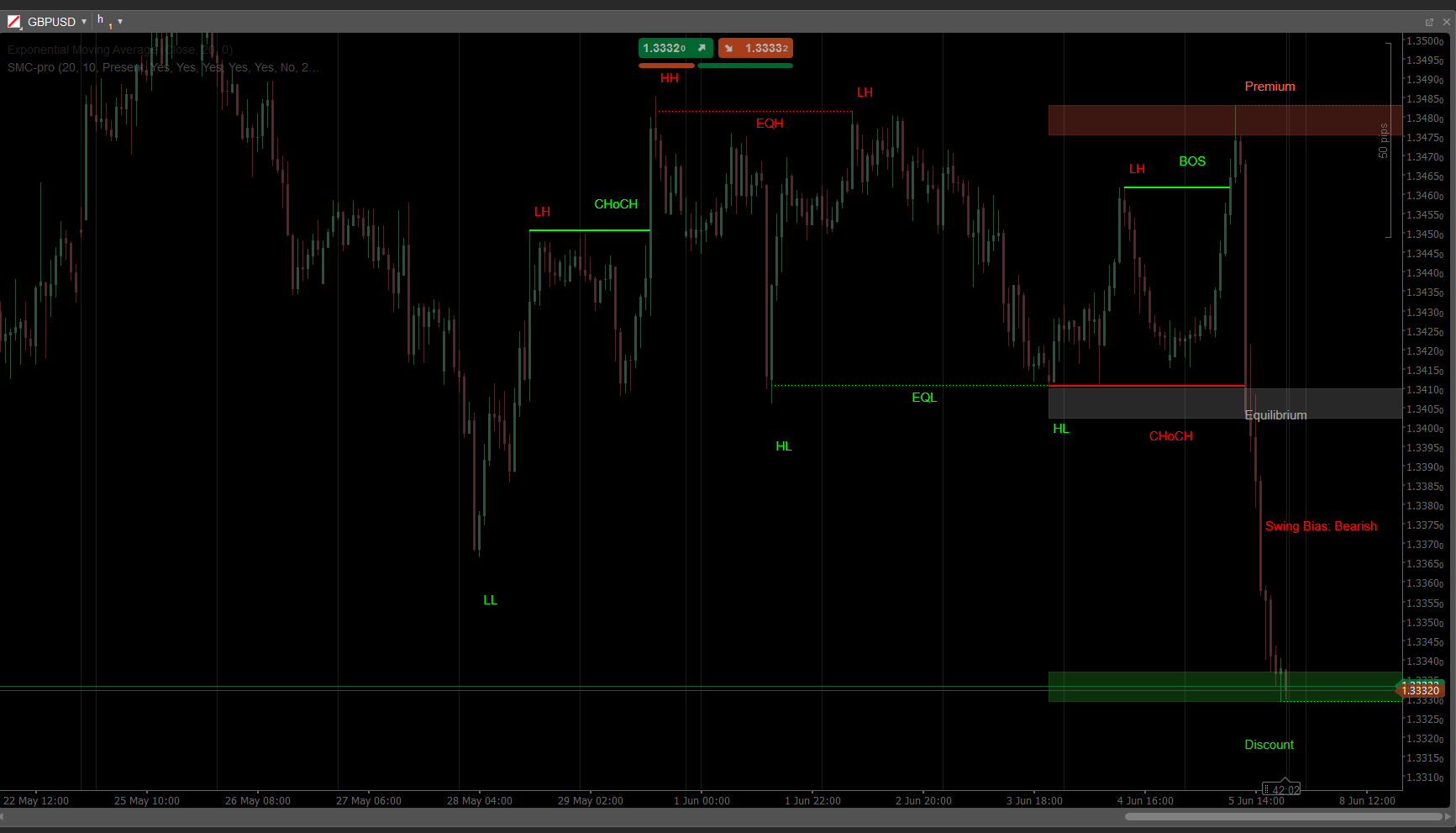Click the red EQH label
The image size is (1456, 833).
[770, 124]
